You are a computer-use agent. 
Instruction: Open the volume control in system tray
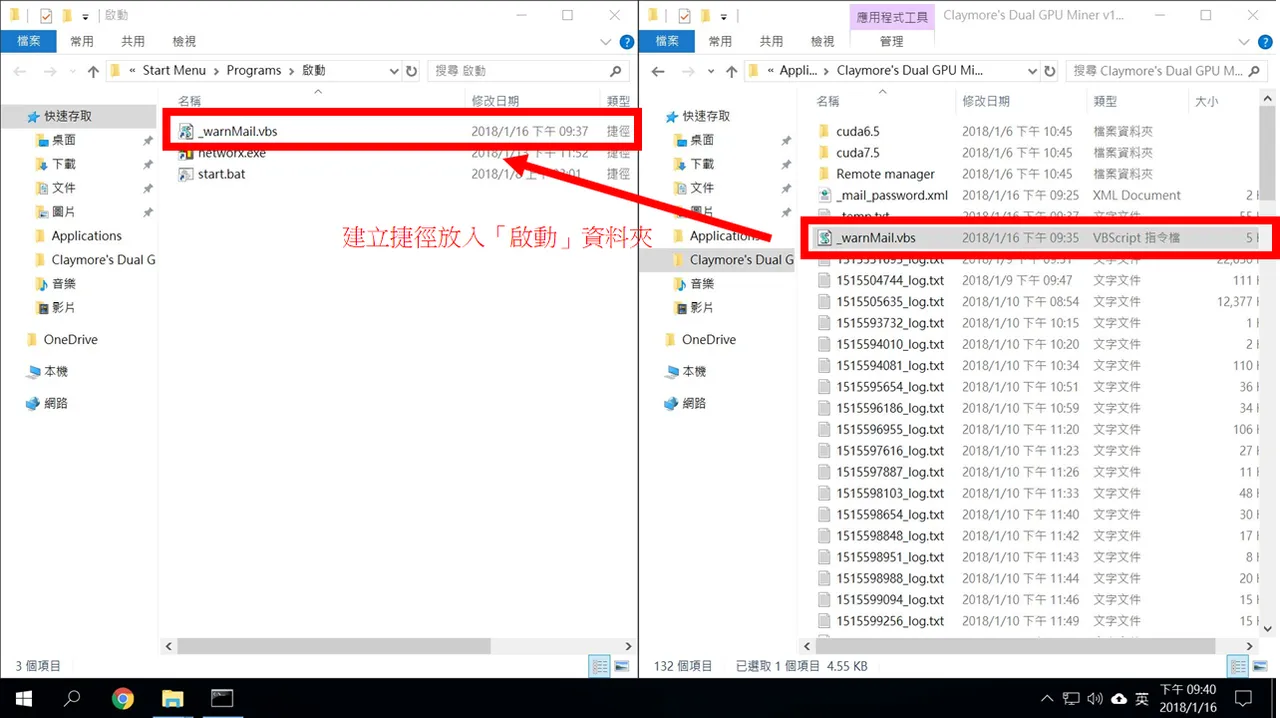pos(1095,698)
